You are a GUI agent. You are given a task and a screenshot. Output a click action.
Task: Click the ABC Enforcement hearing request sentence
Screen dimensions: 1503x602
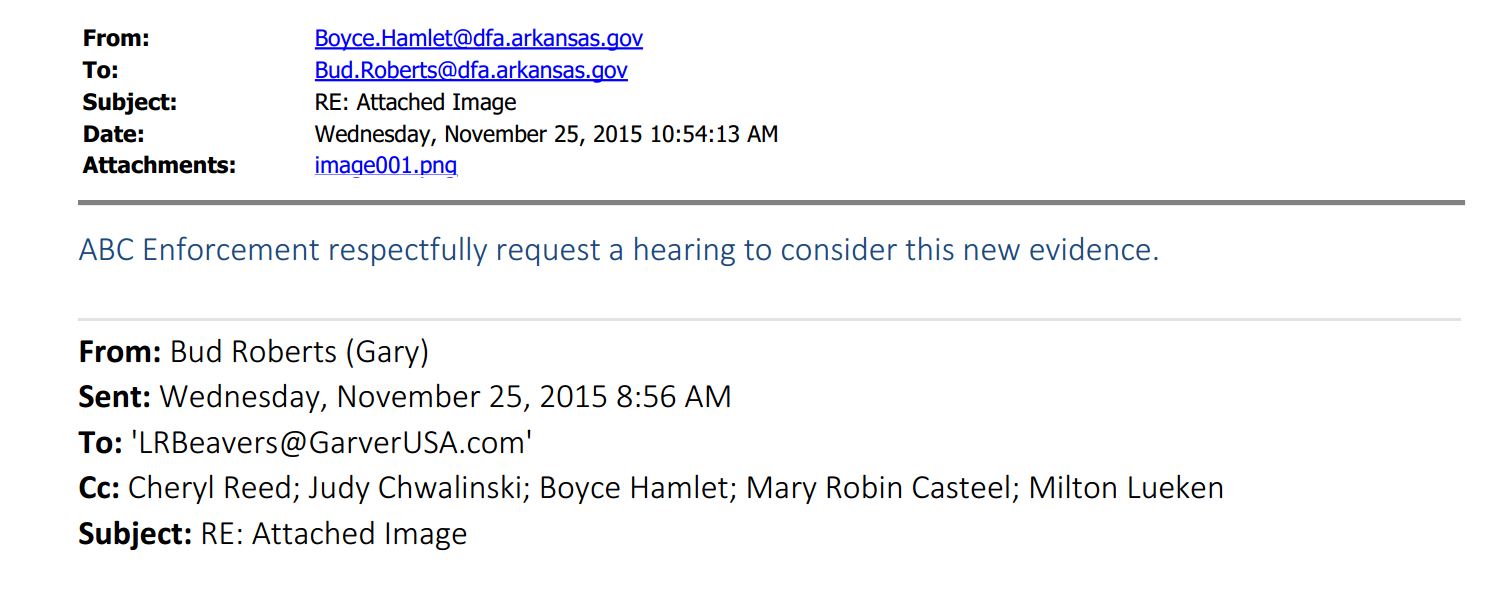619,250
